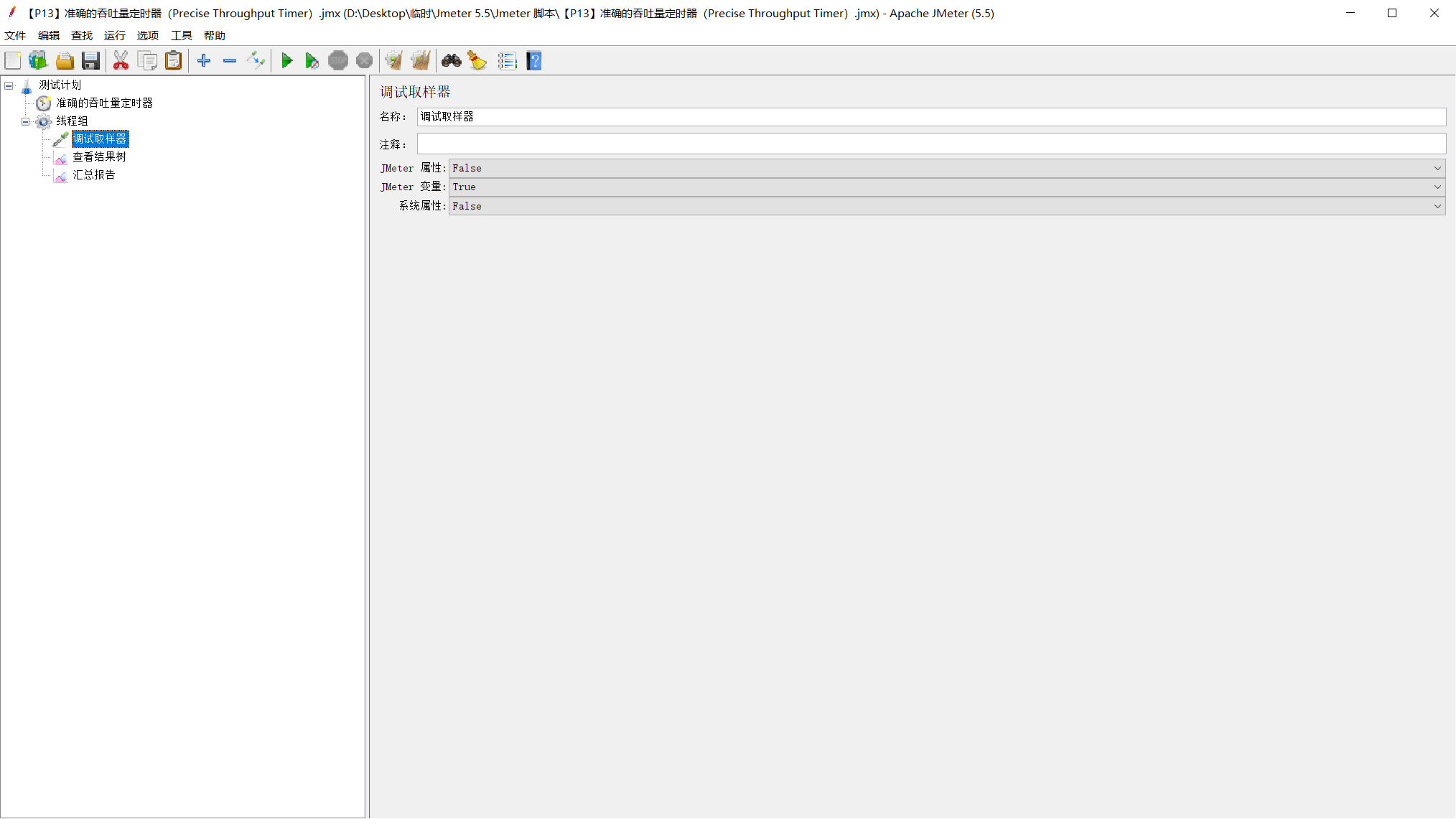
Task: Click the Copy icon in the toolbar
Action: [148, 61]
